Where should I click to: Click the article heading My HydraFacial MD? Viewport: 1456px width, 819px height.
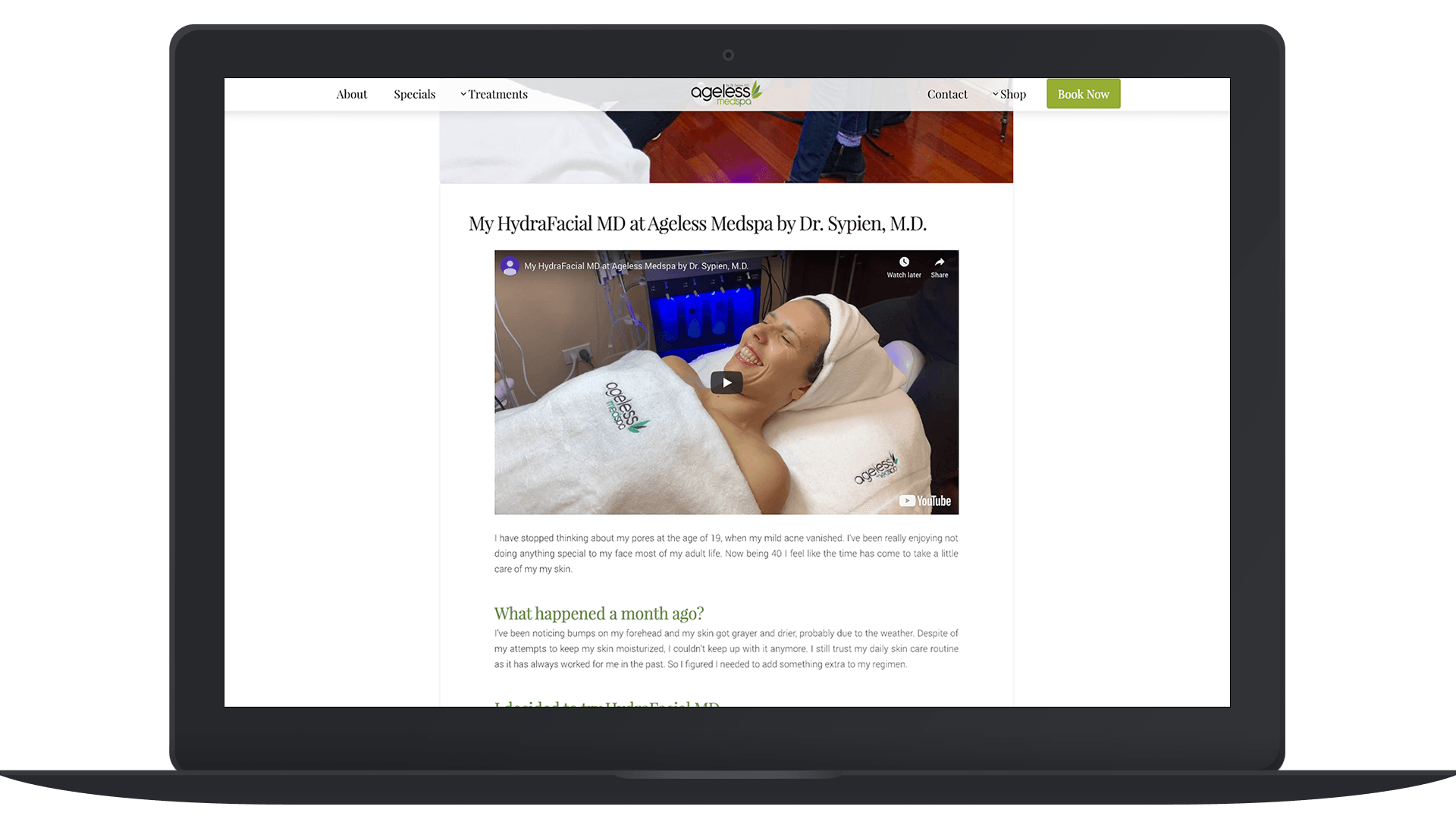(698, 224)
